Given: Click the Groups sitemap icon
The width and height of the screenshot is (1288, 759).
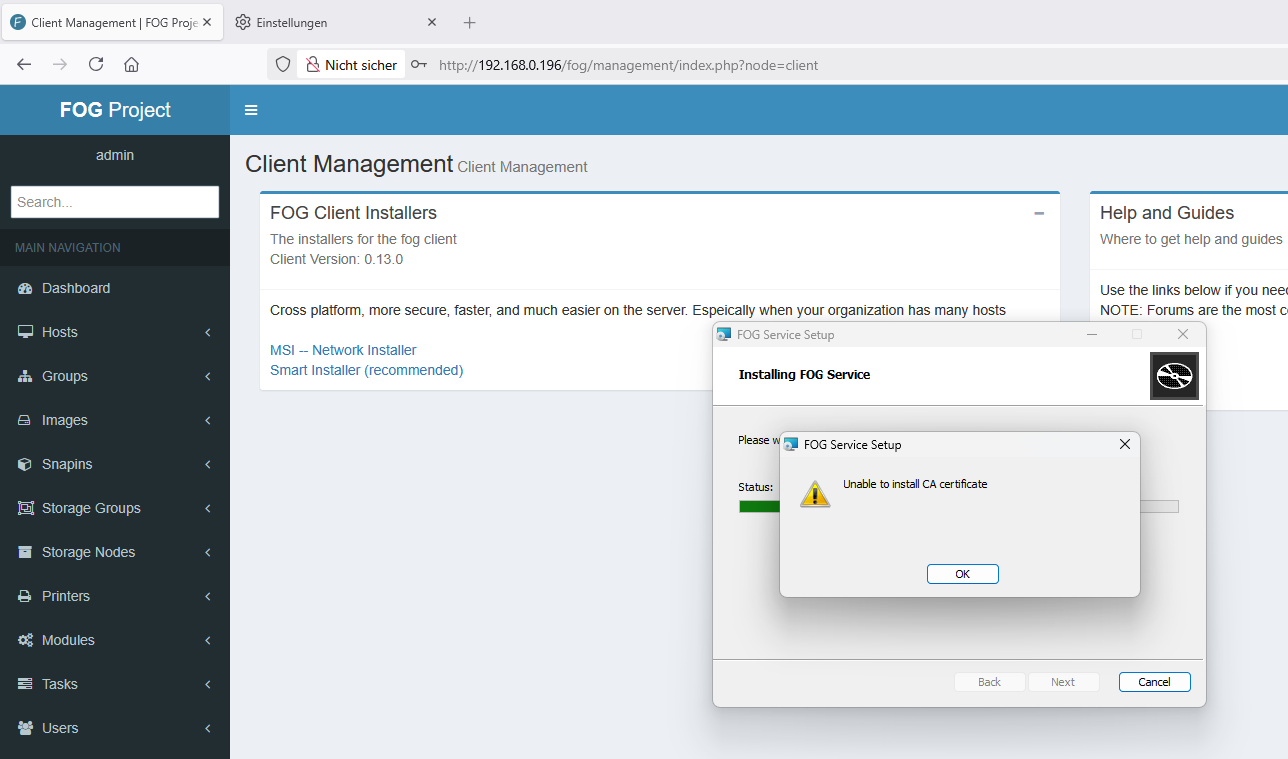Looking at the screenshot, I should tap(26, 376).
